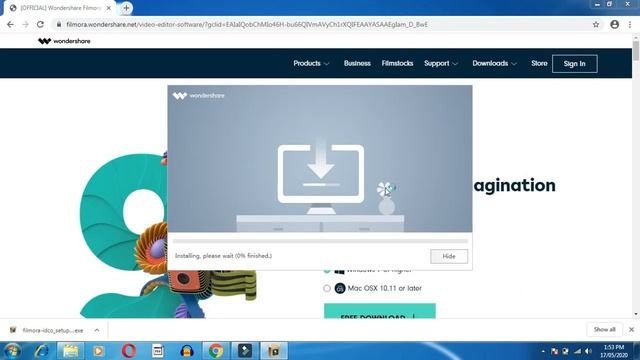The height and width of the screenshot is (360, 640).
Task: Expand download item options chevron
Action: tap(97, 330)
